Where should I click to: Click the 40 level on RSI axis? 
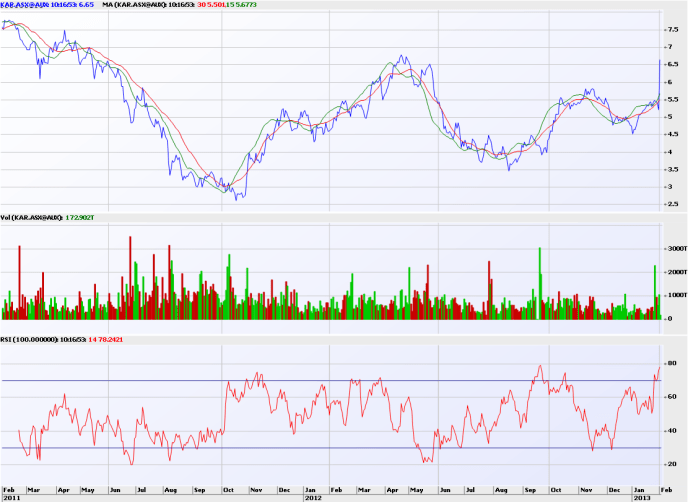tap(672, 431)
